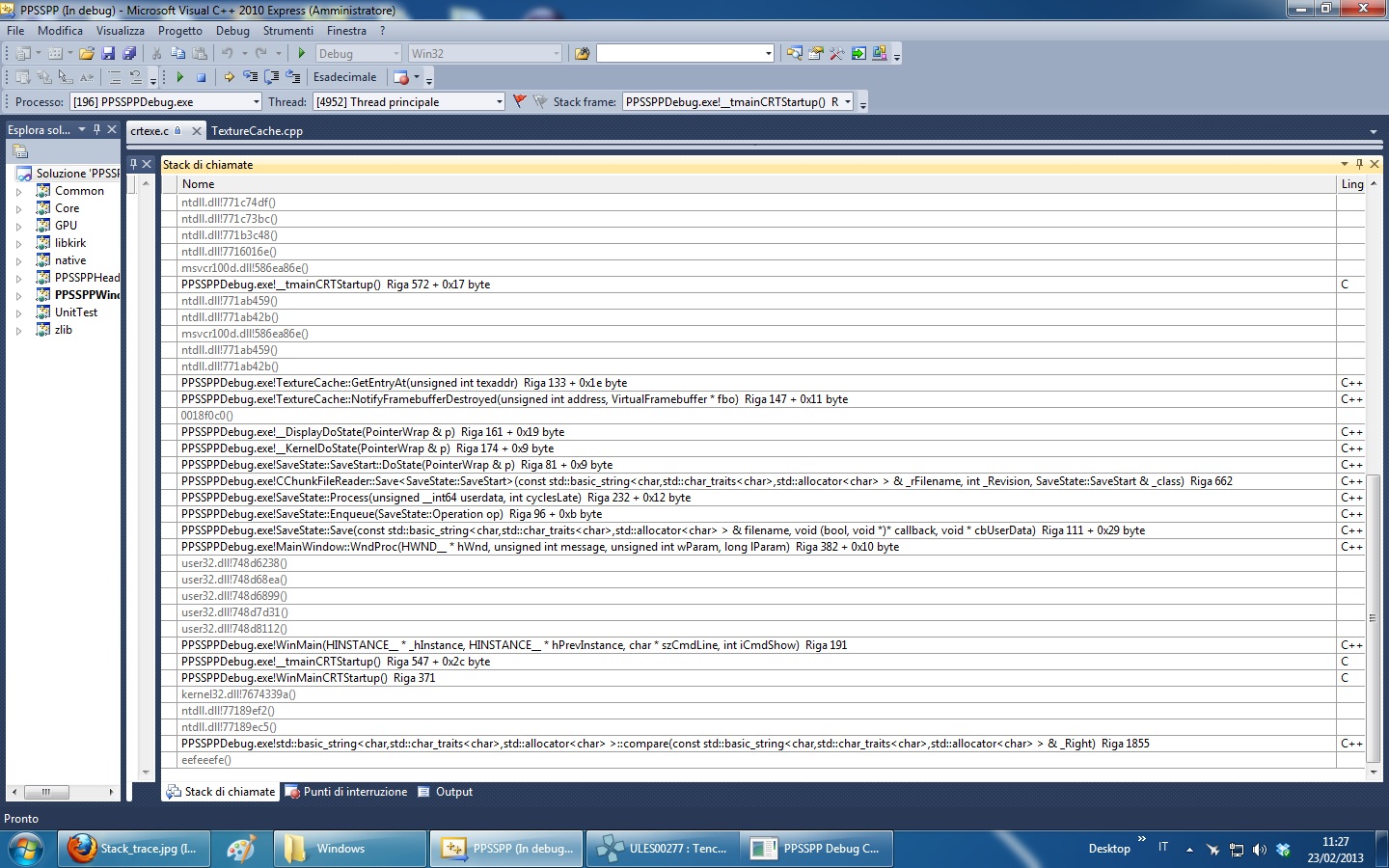Screen dimensions: 1389x868
Task: Switch to the TextureCache.cpp tab
Action: (257, 131)
